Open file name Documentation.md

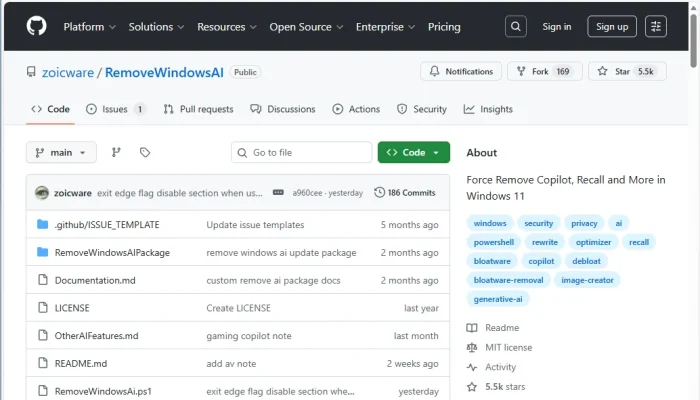click(95, 280)
